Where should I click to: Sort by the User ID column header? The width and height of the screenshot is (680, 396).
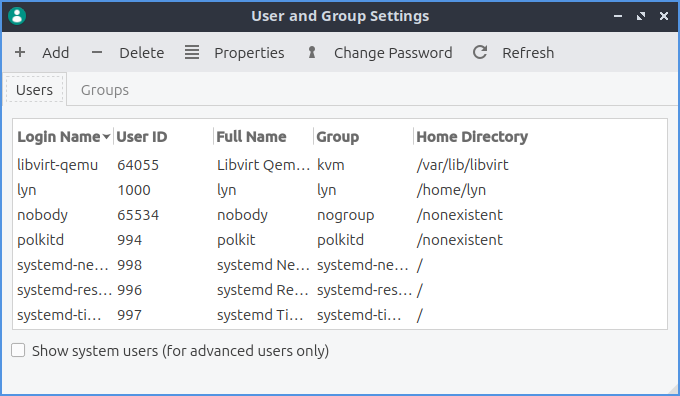click(142, 137)
